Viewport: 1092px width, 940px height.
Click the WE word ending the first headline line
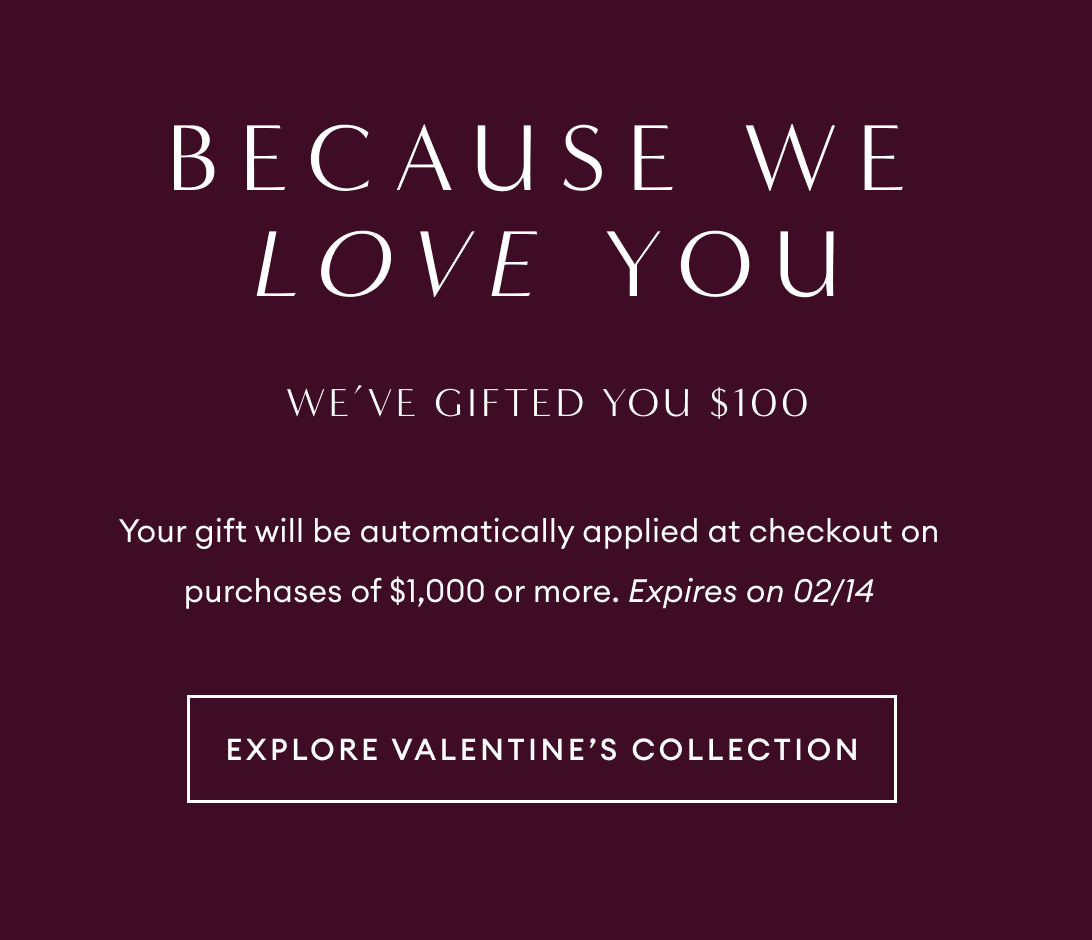[x=829, y=159]
